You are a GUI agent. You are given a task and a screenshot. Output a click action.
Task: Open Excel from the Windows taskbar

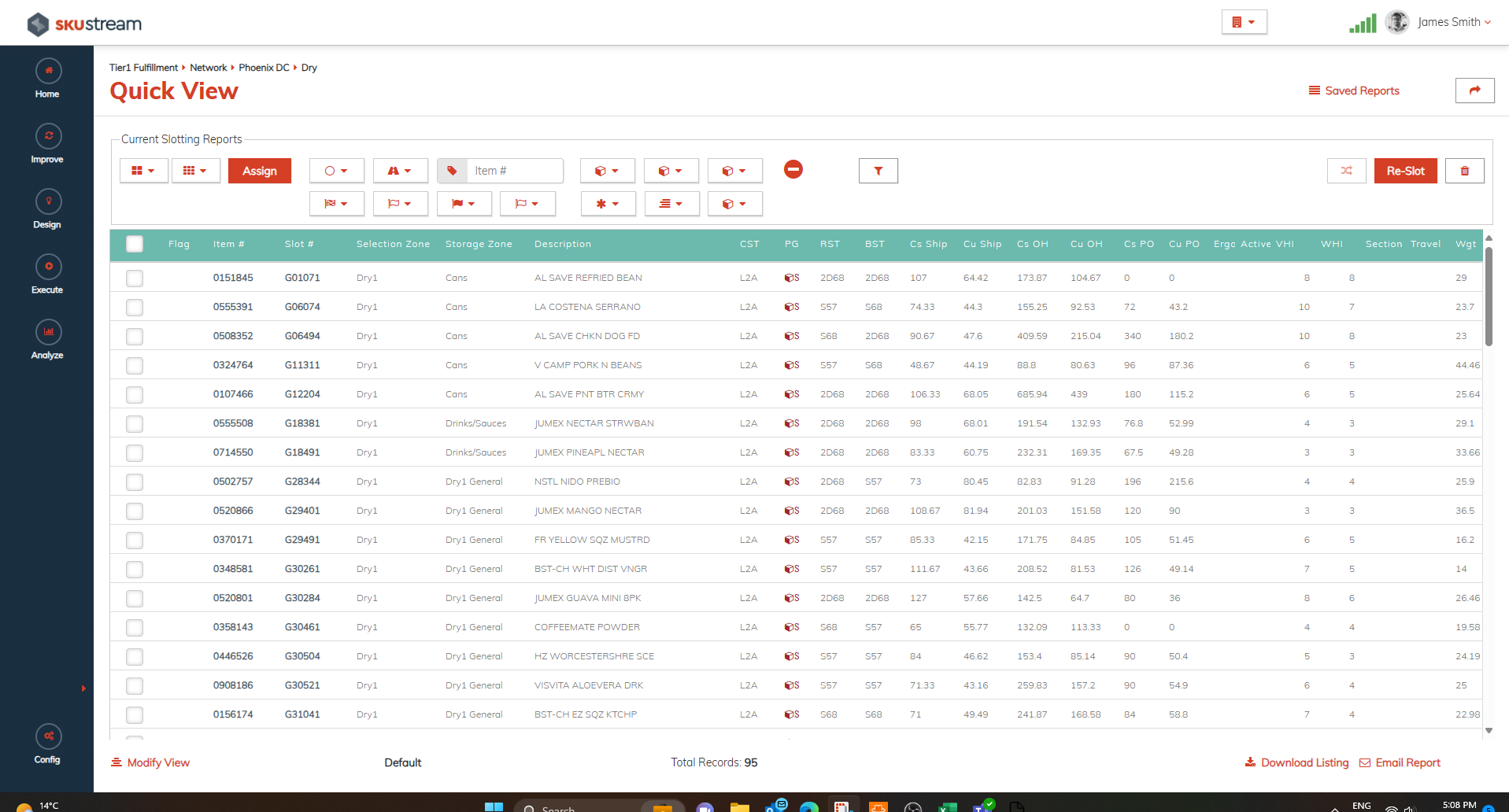(x=947, y=806)
